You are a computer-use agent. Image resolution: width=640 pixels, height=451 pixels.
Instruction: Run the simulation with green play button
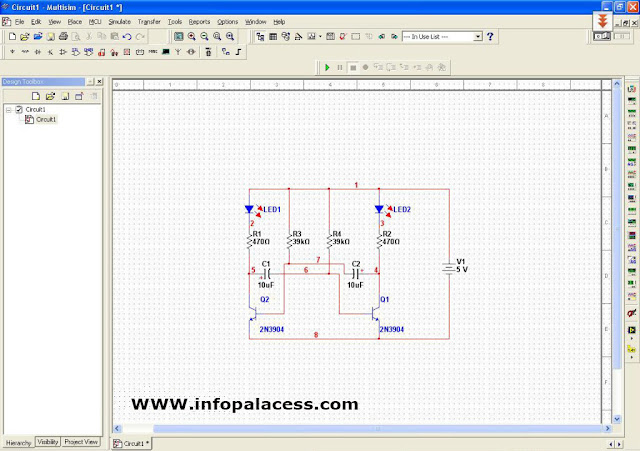tap(327, 67)
